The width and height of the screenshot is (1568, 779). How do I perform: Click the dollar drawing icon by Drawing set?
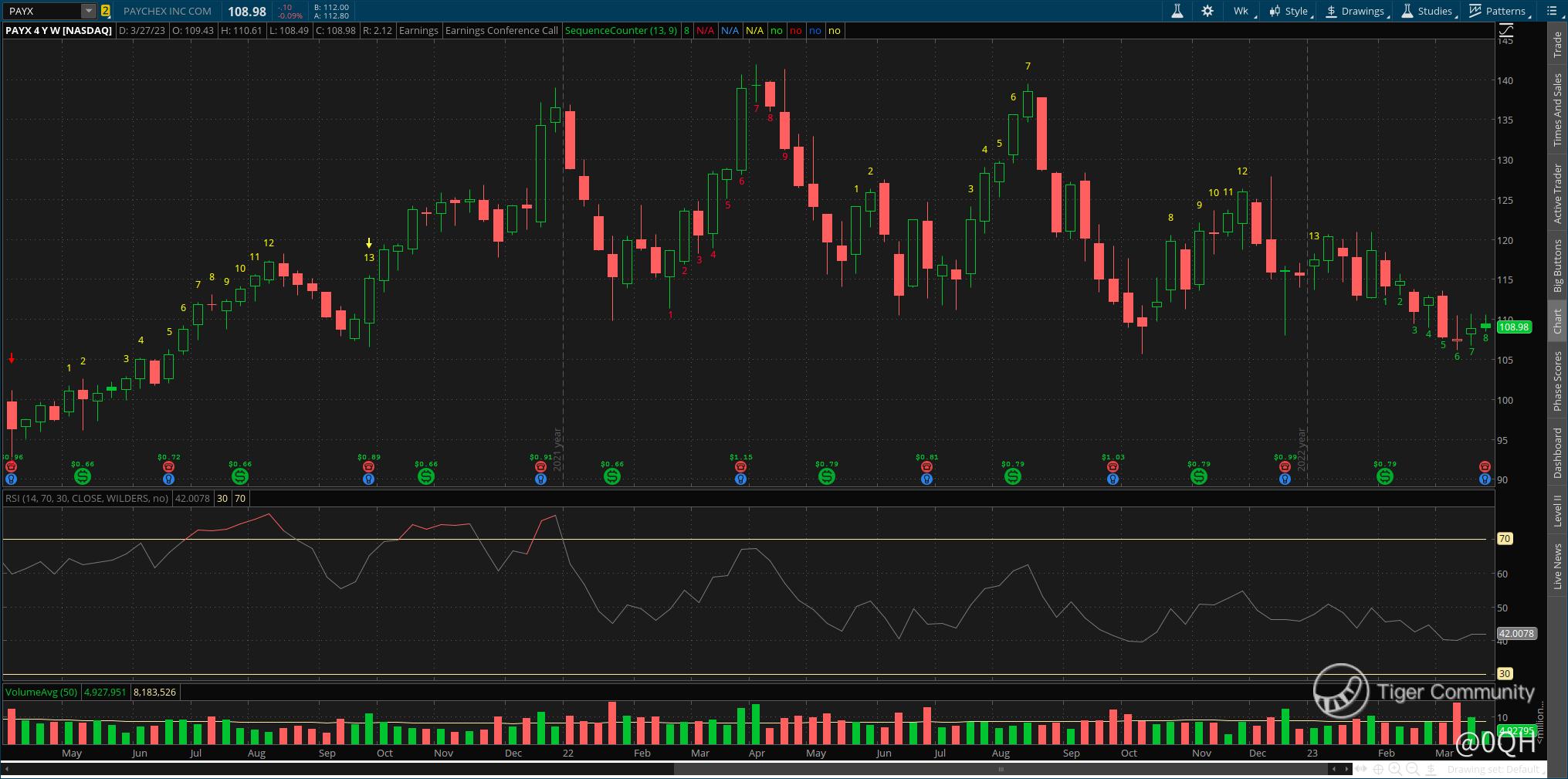coord(1431,769)
